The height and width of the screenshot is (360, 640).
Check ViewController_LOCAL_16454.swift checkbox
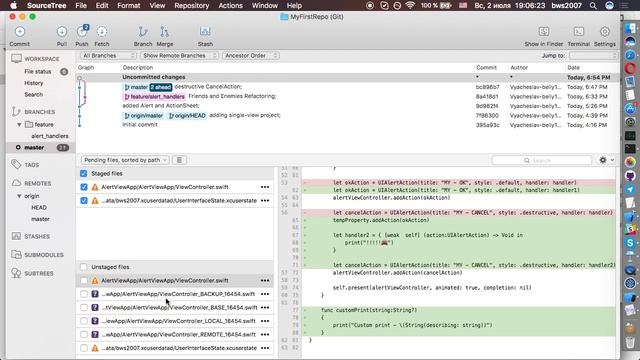point(84,321)
